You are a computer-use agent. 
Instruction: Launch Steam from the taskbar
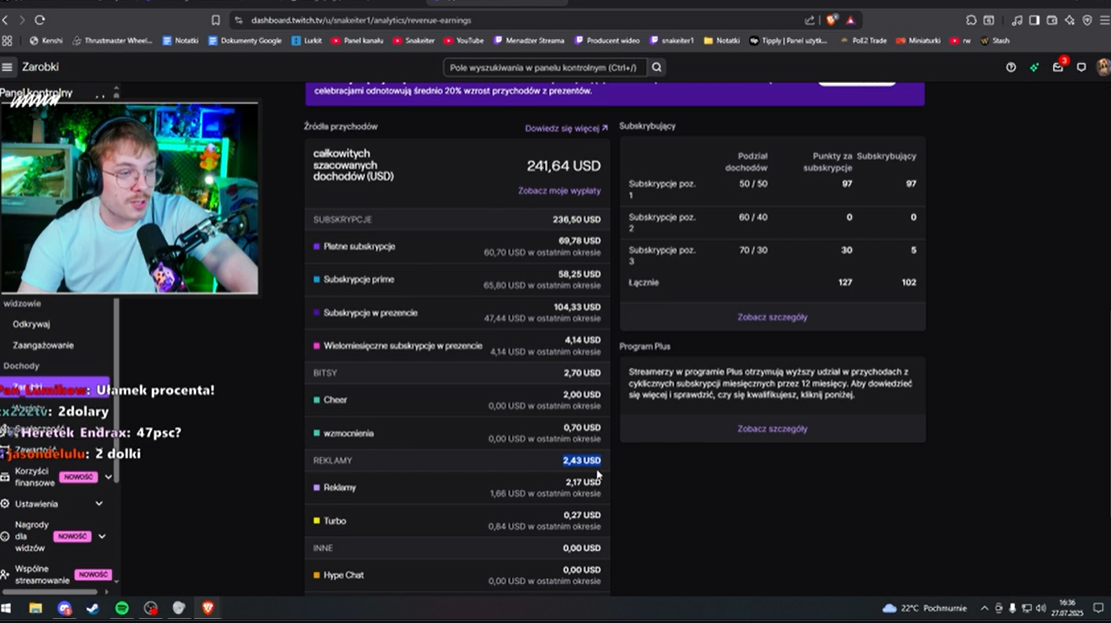click(x=93, y=608)
